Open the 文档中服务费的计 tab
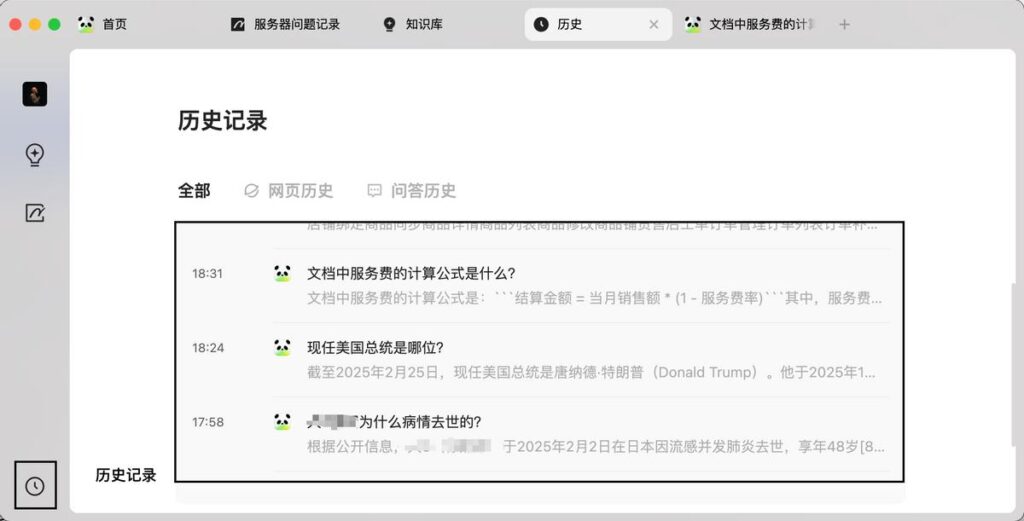Image resolution: width=1024 pixels, height=521 pixels. pyautogui.click(x=751, y=24)
